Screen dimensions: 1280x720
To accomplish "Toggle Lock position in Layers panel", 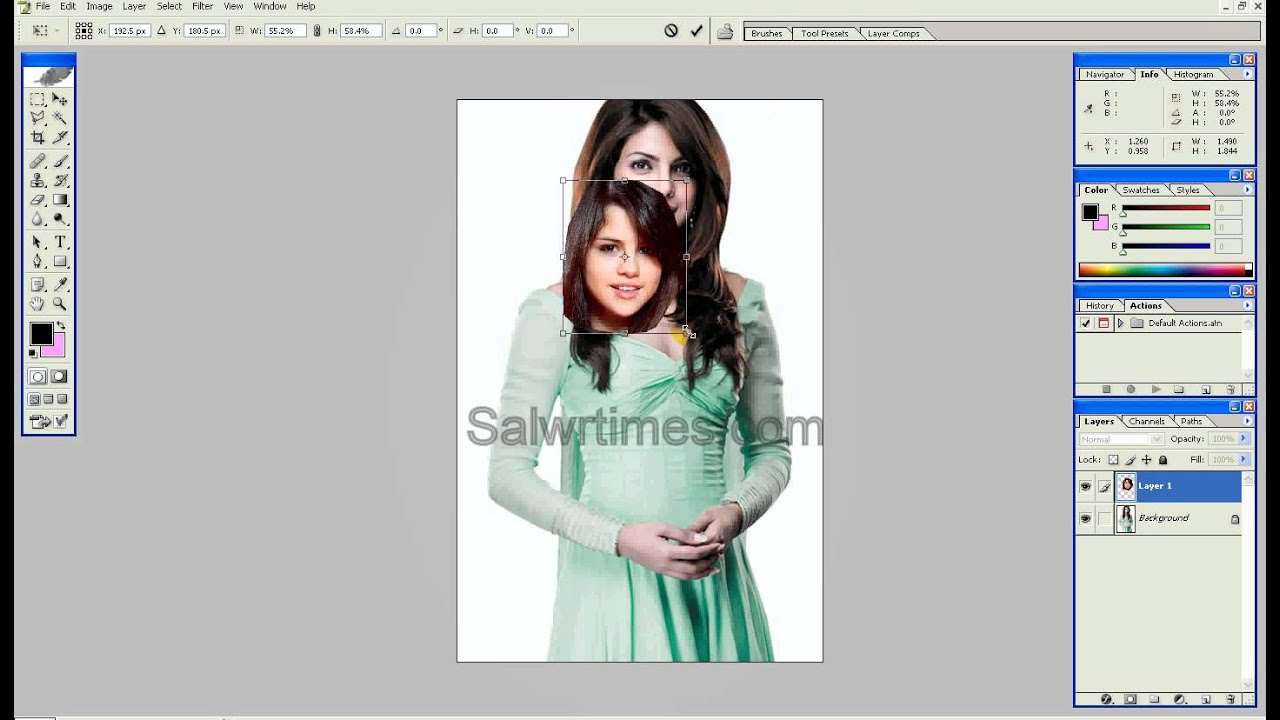I will pyautogui.click(x=1146, y=460).
